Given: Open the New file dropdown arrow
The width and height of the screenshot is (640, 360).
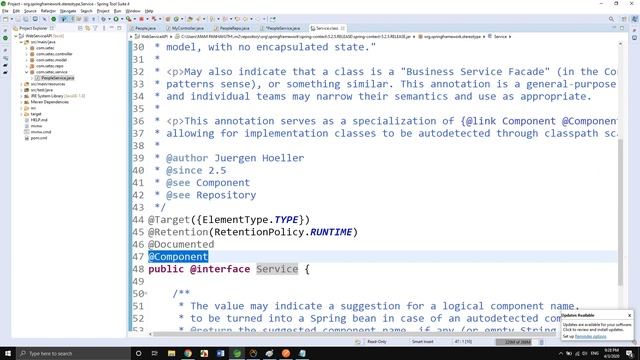Looking at the screenshot, I should [x=11, y=19].
